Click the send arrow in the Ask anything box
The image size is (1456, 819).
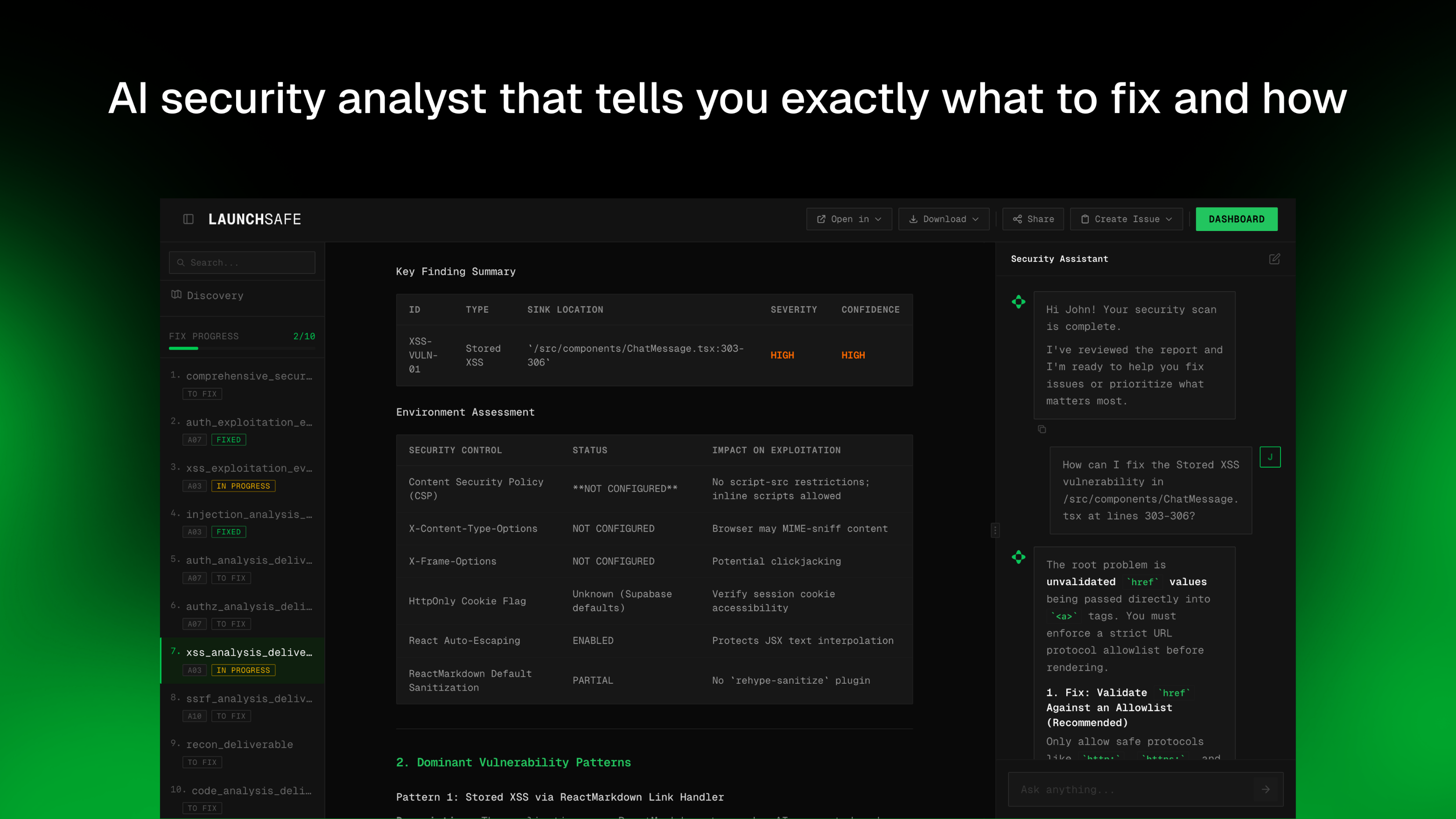click(x=1266, y=789)
